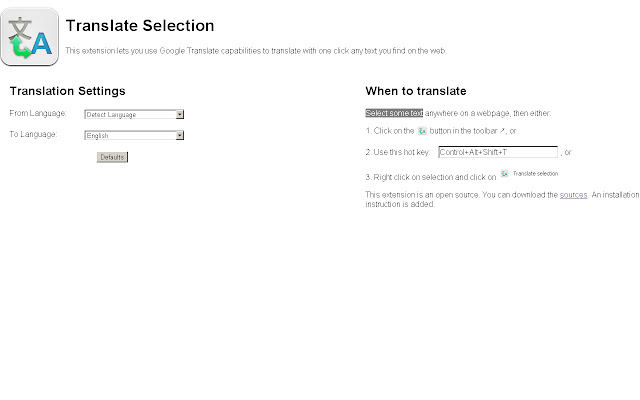This screenshot has width=640, height=400.
Task: Click the "When to translate" heading
Action: pyautogui.click(x=415, y=91)
